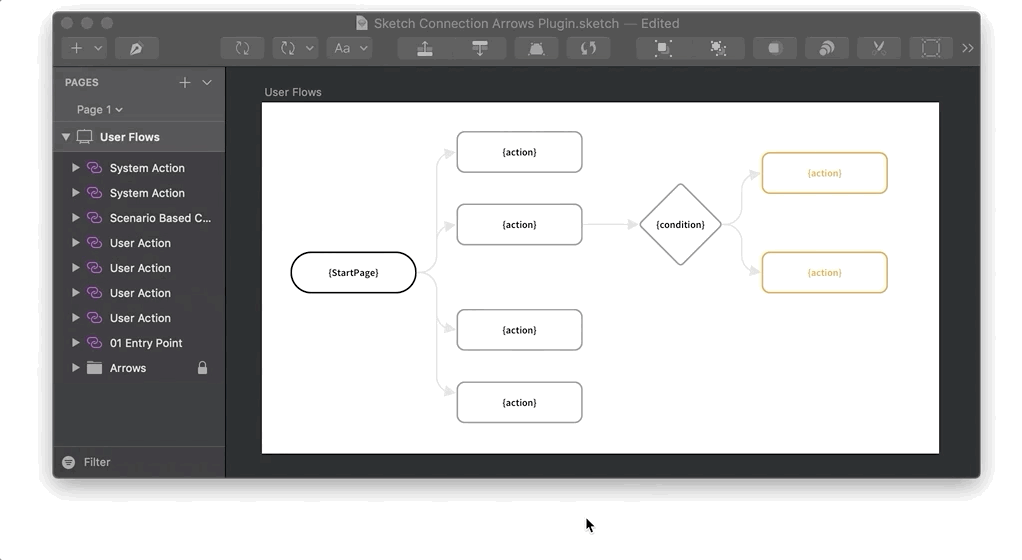Click the symbol icon of 01 Entry Point
1022x560 pixels.
point(95,343)
